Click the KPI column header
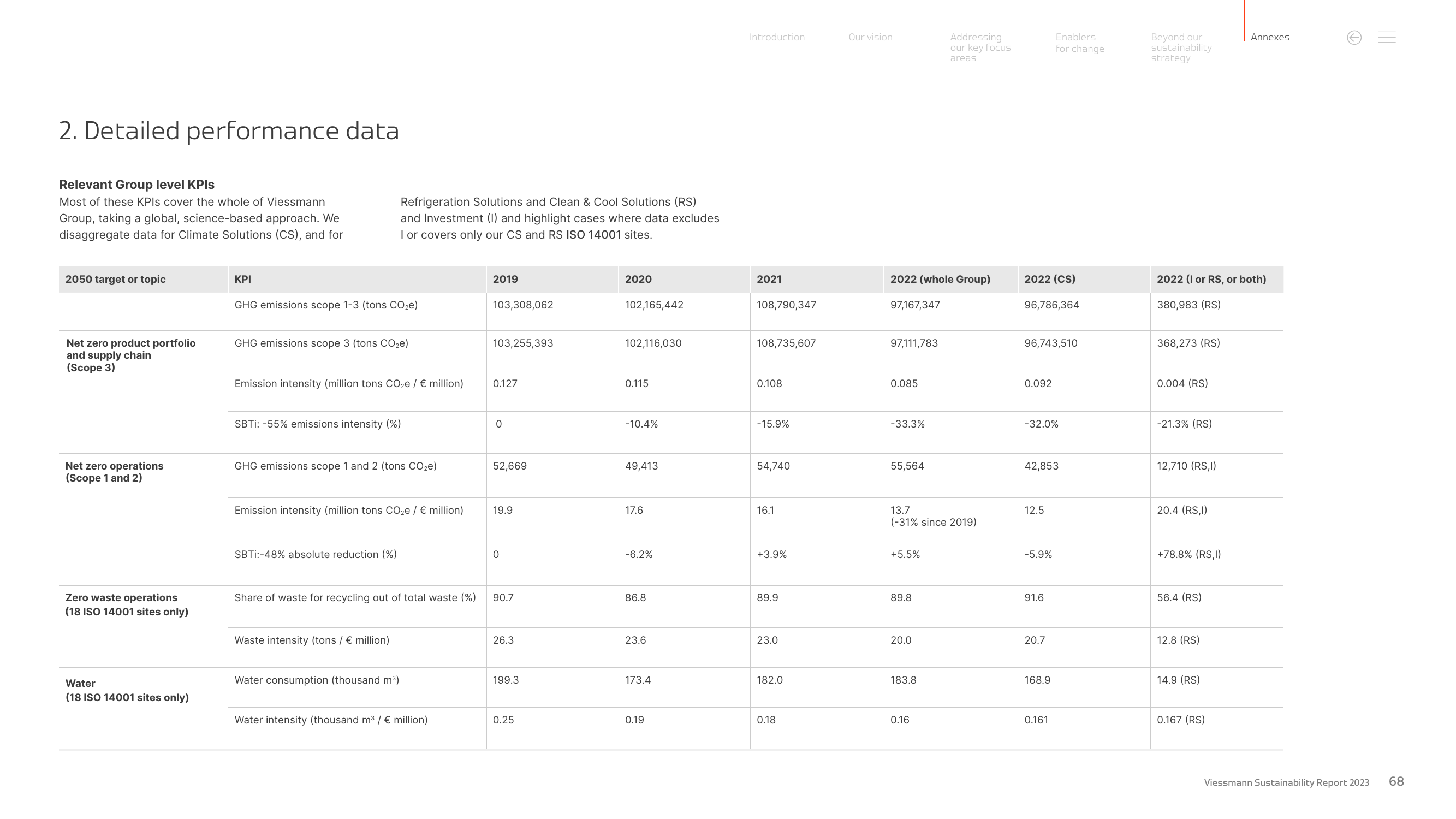The height and width of the screenshot is (819, 1456). [242, 279]
